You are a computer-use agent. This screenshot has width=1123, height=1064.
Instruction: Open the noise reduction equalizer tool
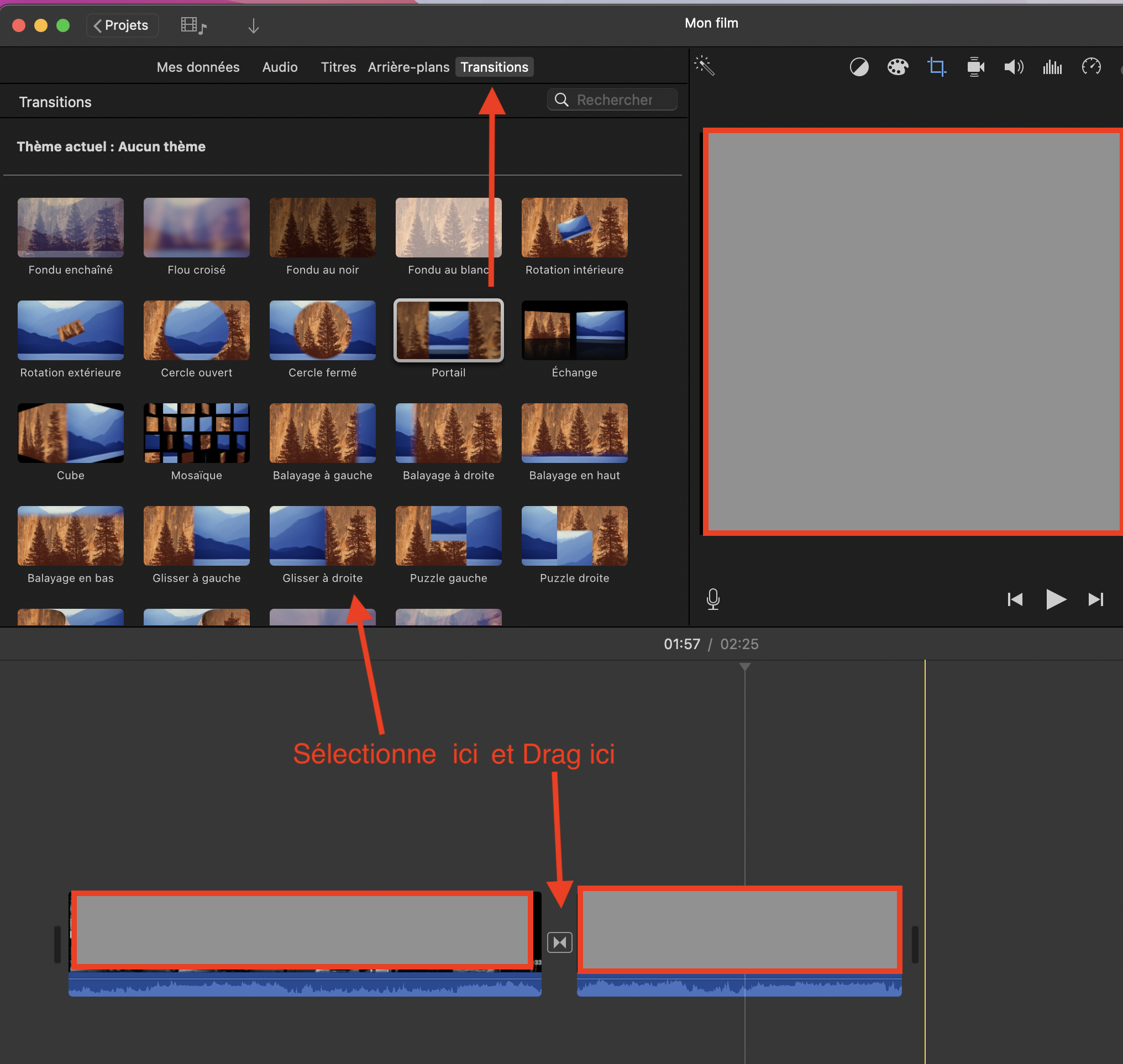coord(1052,67)
